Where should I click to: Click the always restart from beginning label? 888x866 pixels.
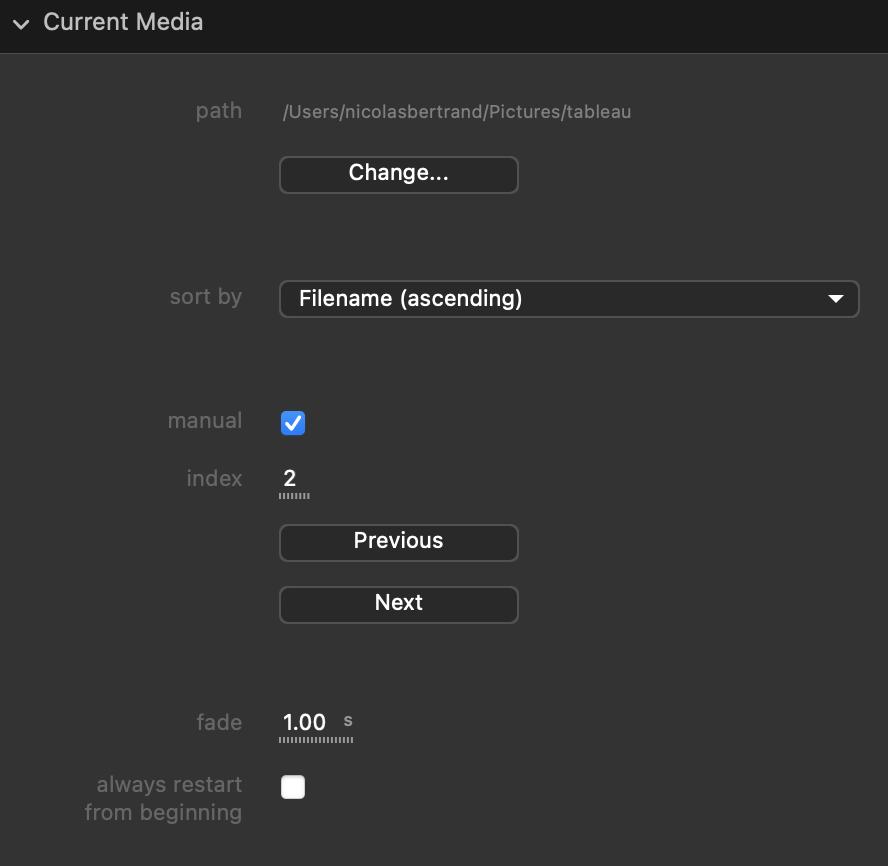coord(165,798)
